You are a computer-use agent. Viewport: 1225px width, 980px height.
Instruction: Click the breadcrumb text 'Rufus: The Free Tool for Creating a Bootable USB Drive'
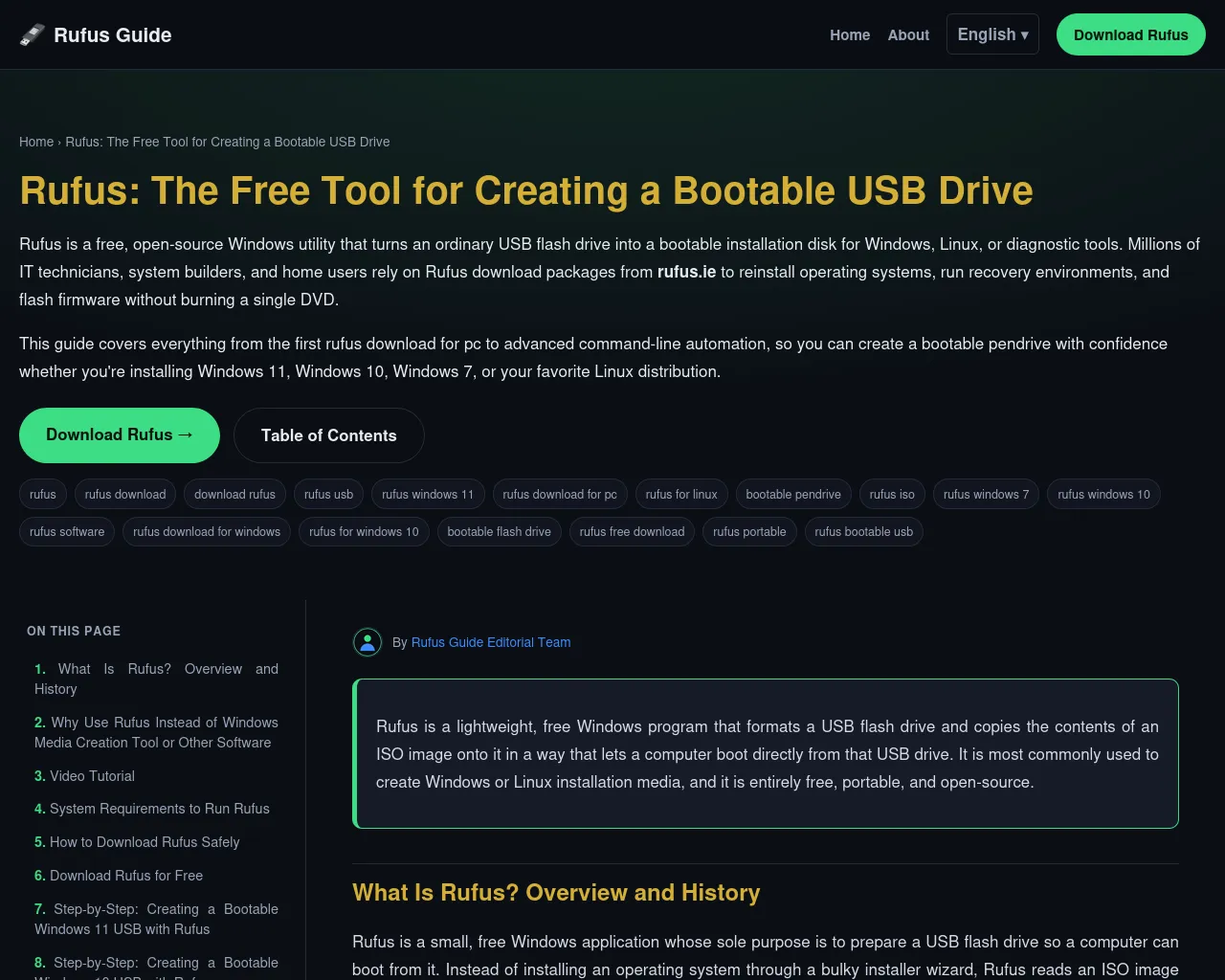point(228,142)
